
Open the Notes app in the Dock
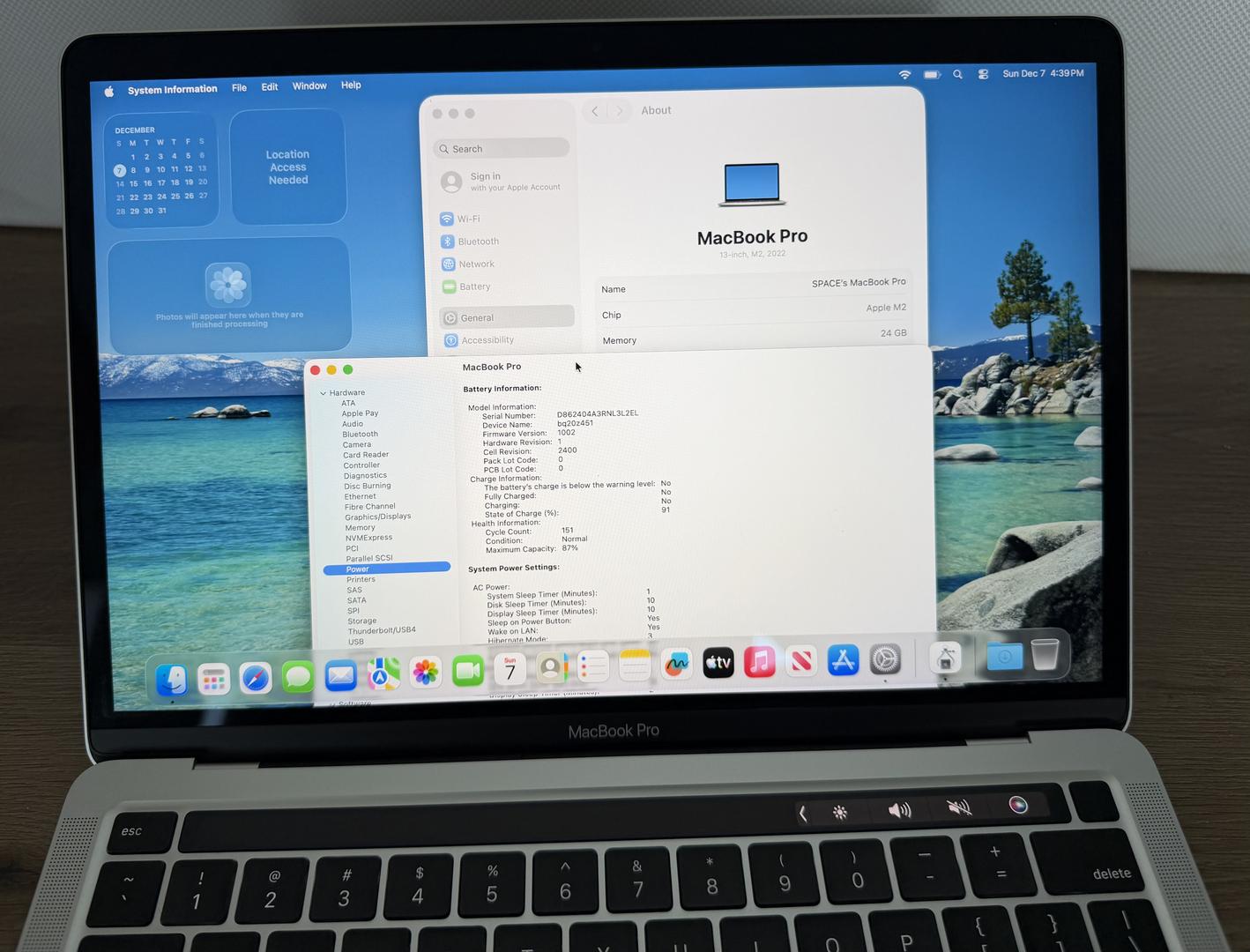point(635,666)
